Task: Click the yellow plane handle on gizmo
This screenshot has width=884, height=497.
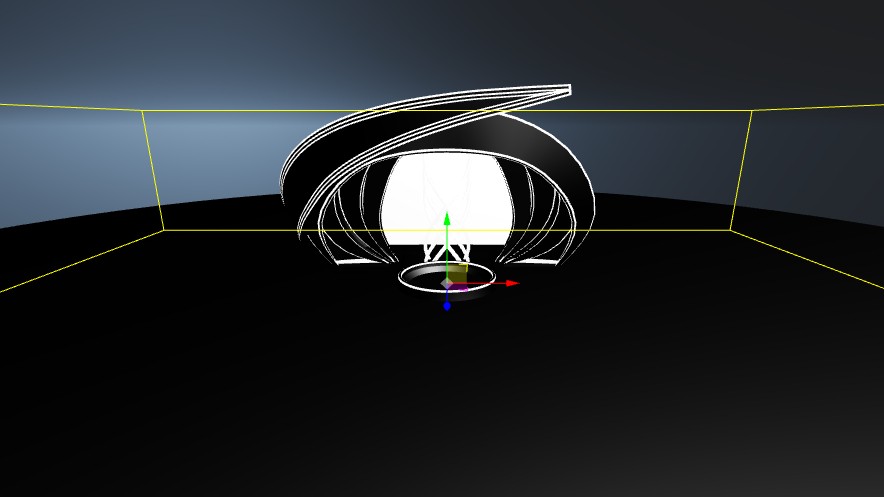Action: tap(457, 272)
